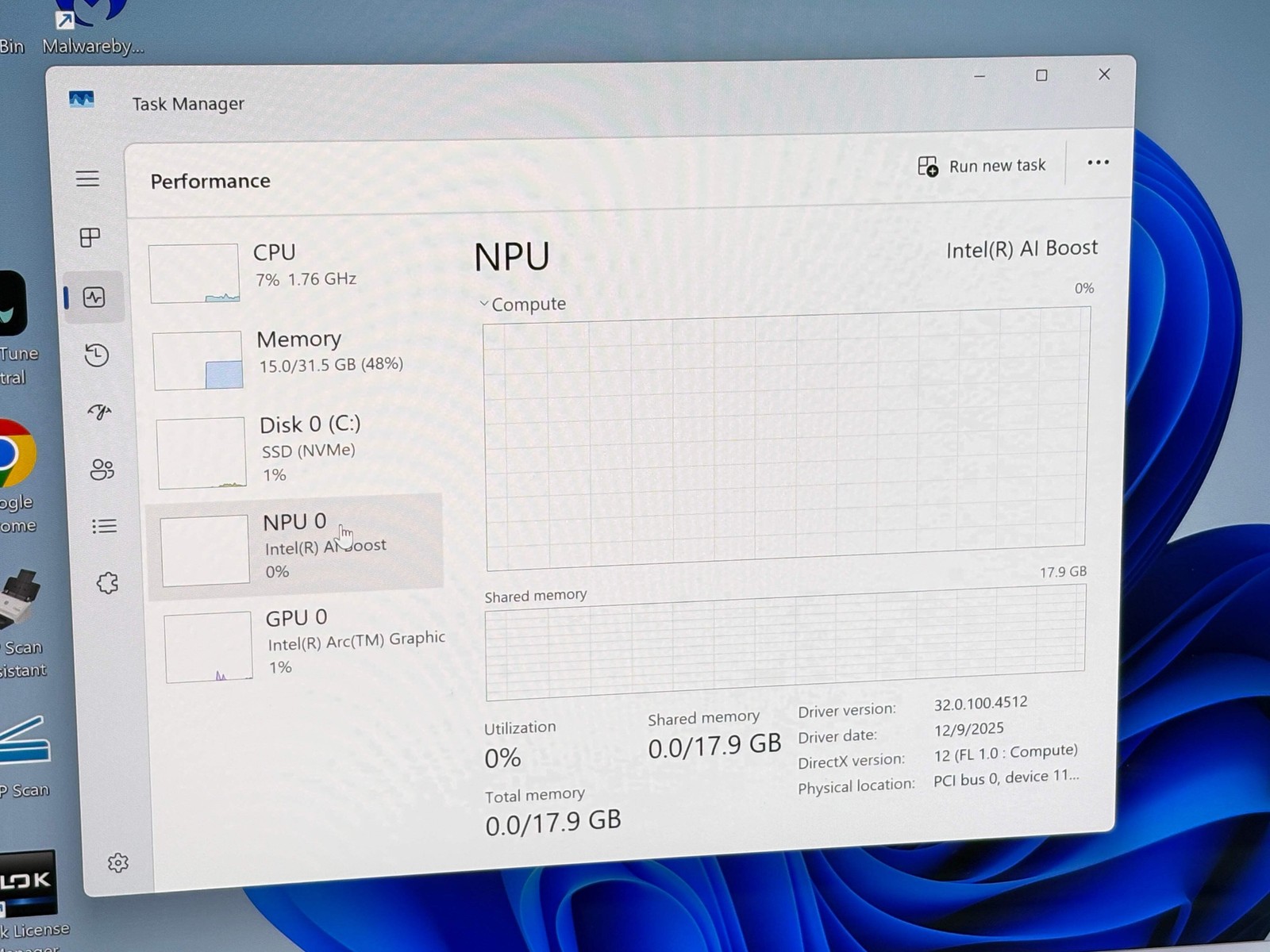Click the Physical location PCI bus value
Screen dimensions: 1270x952
point(1006,778)
